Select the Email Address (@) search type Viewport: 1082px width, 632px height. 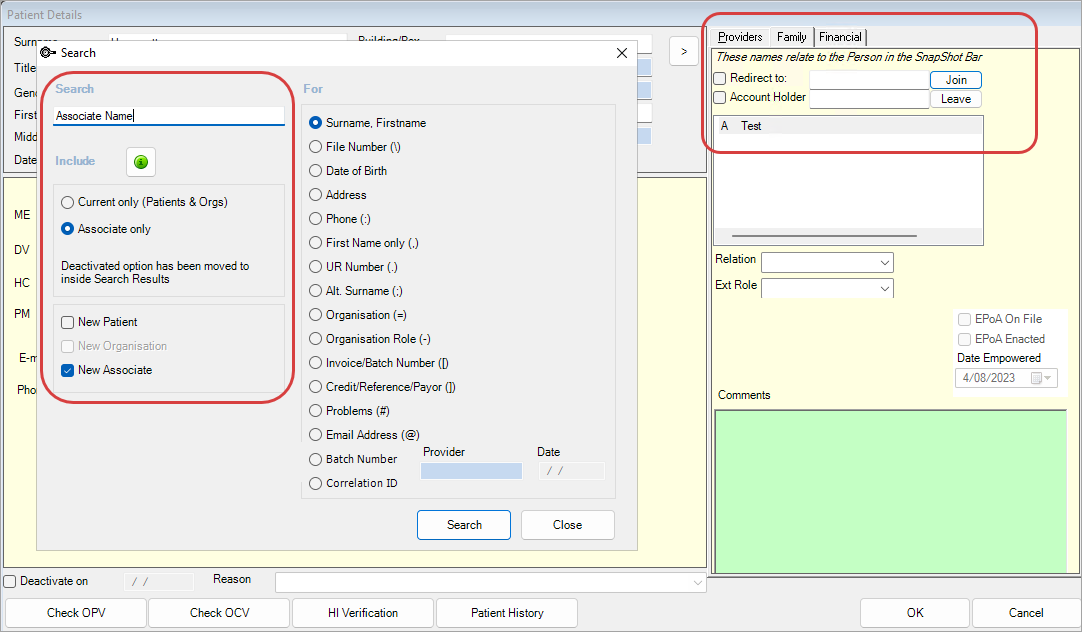coord(316,435)
